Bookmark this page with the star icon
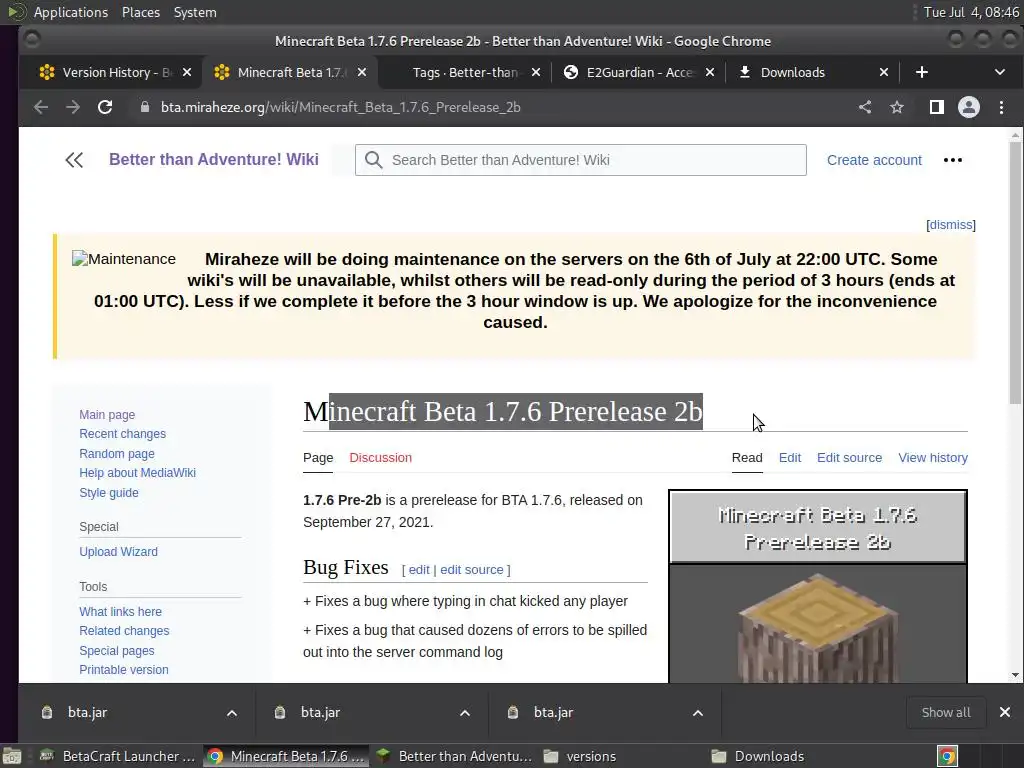The width and height of the screenshot is (1024, 768). (897, 107)
